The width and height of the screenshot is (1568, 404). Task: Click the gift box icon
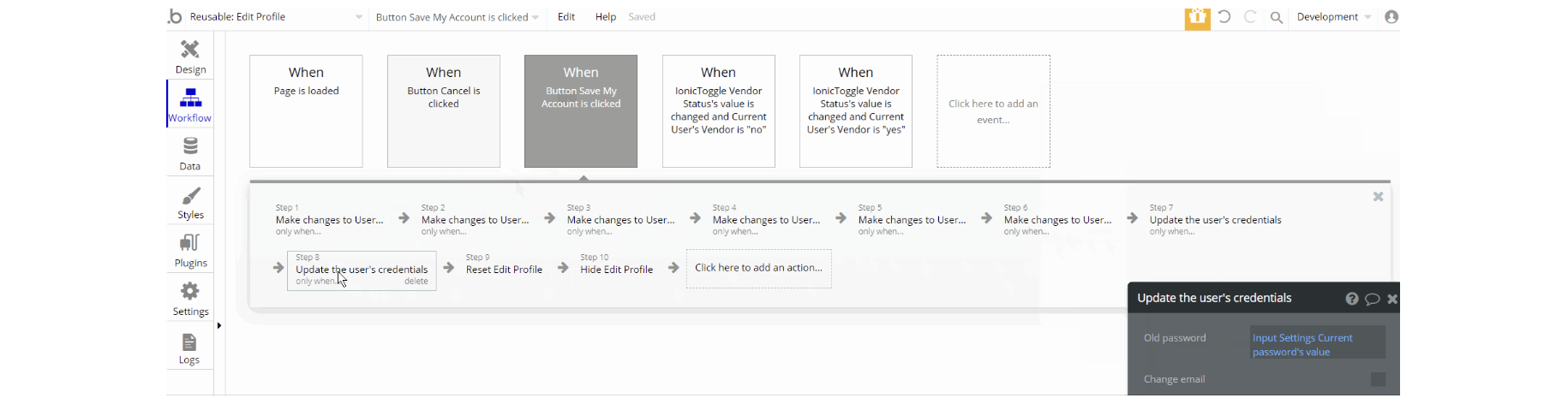click(x=1197, y=17)
